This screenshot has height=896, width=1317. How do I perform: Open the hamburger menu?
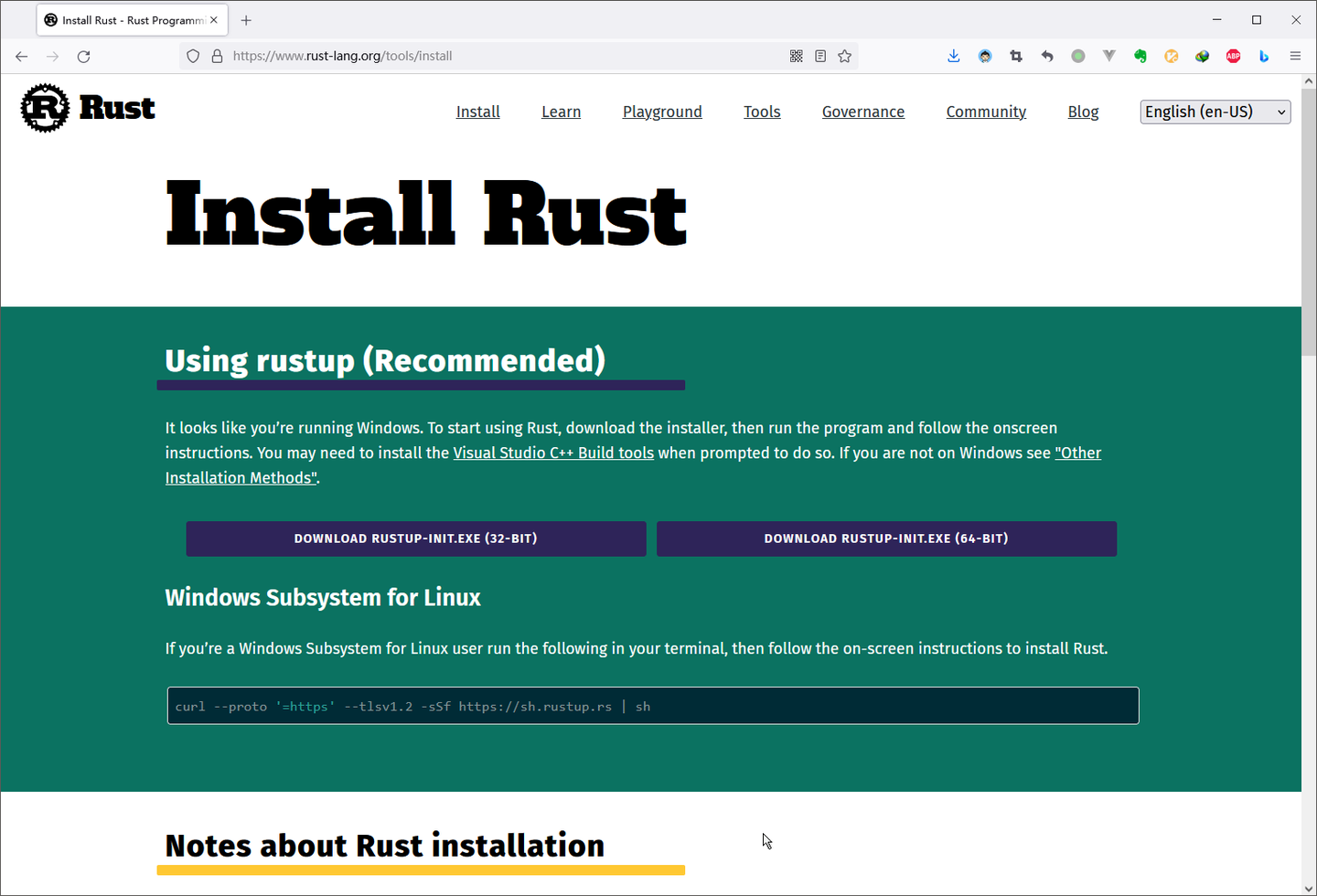point(1296,56)
